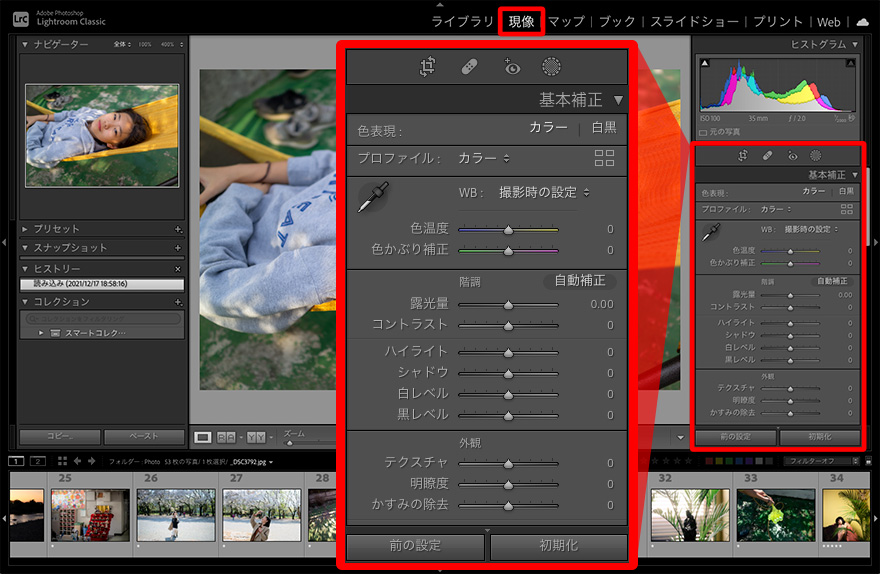
Task: Switch to the ライブラリ module
Action: [x=462, y=21]
